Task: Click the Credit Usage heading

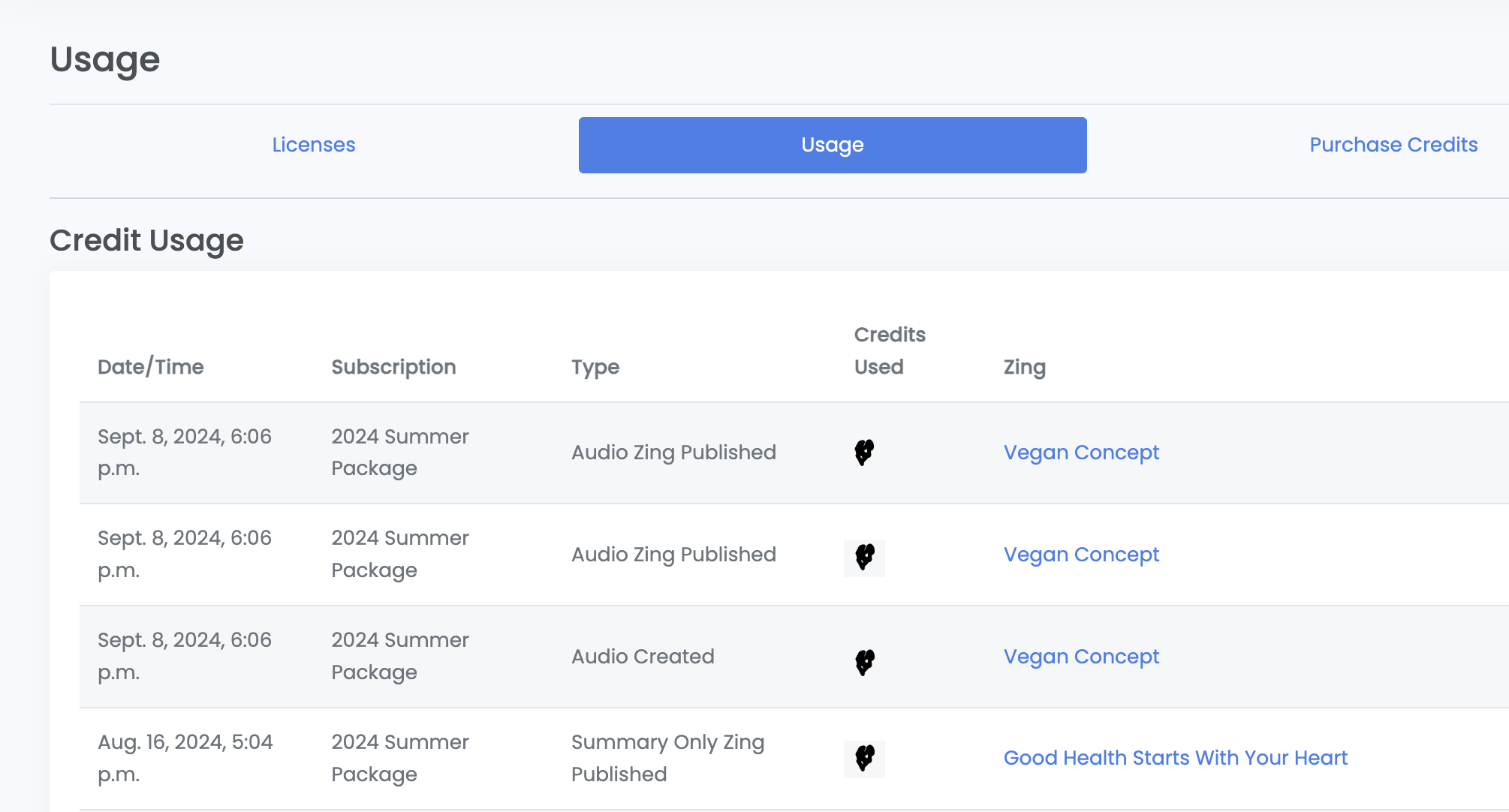Action: pos(146,240)
